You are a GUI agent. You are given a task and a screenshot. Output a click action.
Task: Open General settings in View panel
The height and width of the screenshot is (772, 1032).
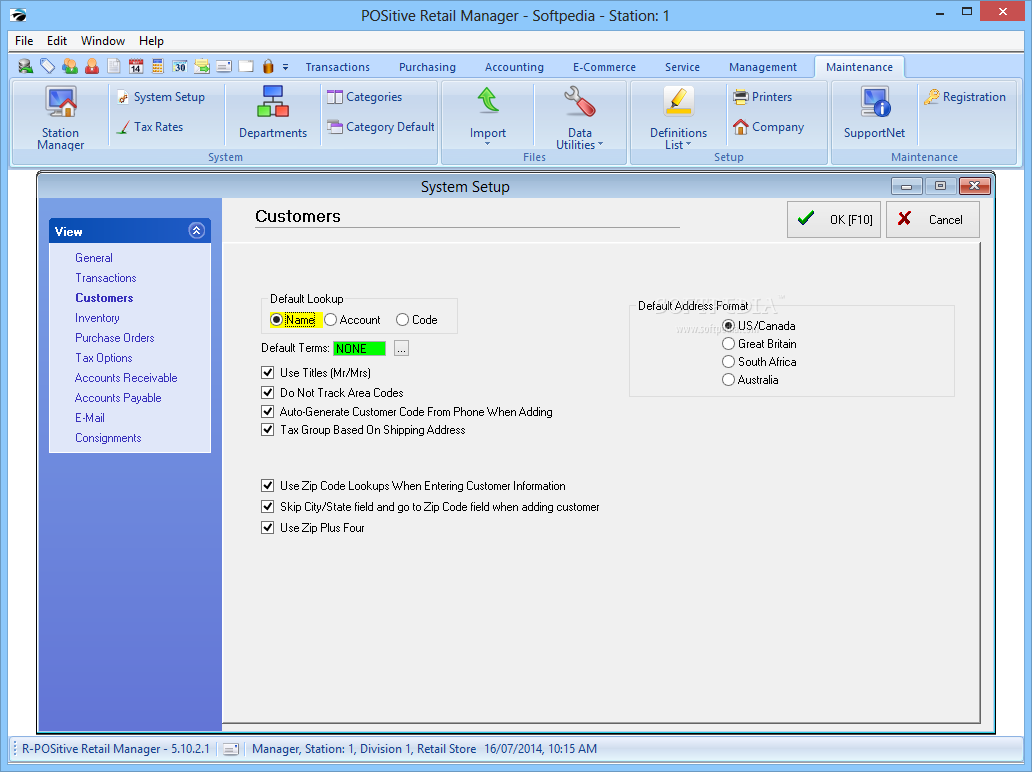tap(93, 258)
